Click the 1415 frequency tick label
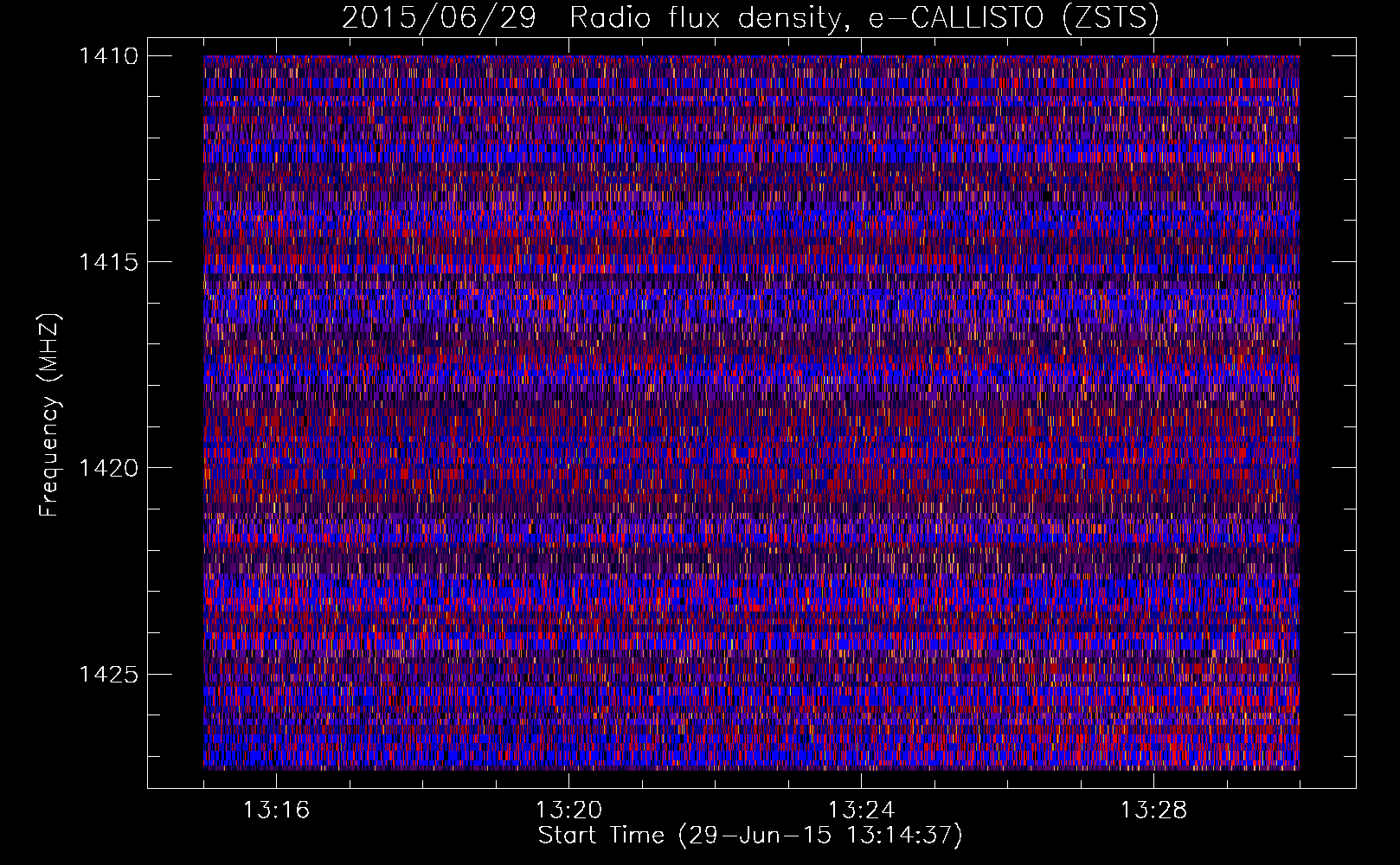The image size is (1400, 865). [109, 262]
